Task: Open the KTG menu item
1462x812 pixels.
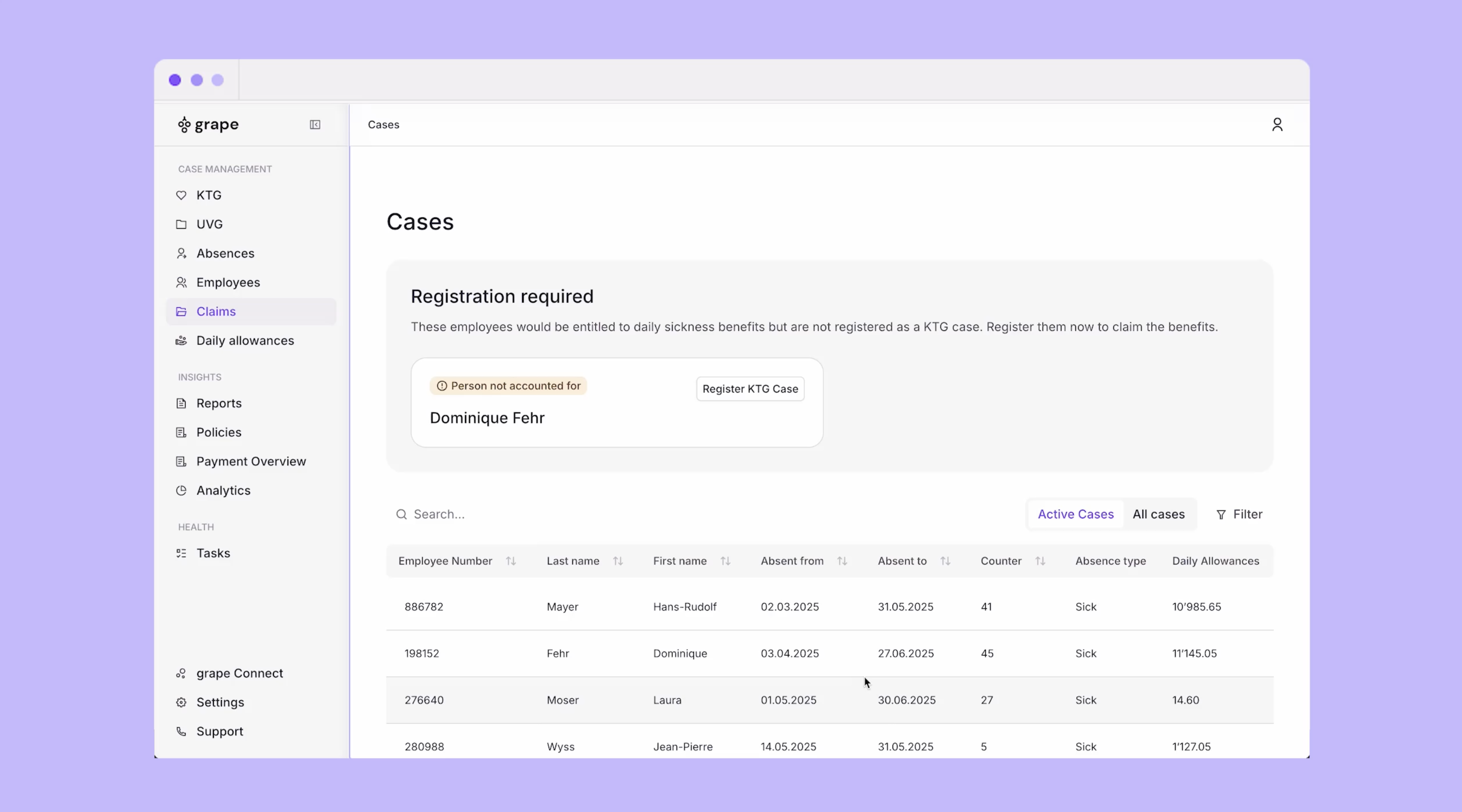Action: click(251, 195)
